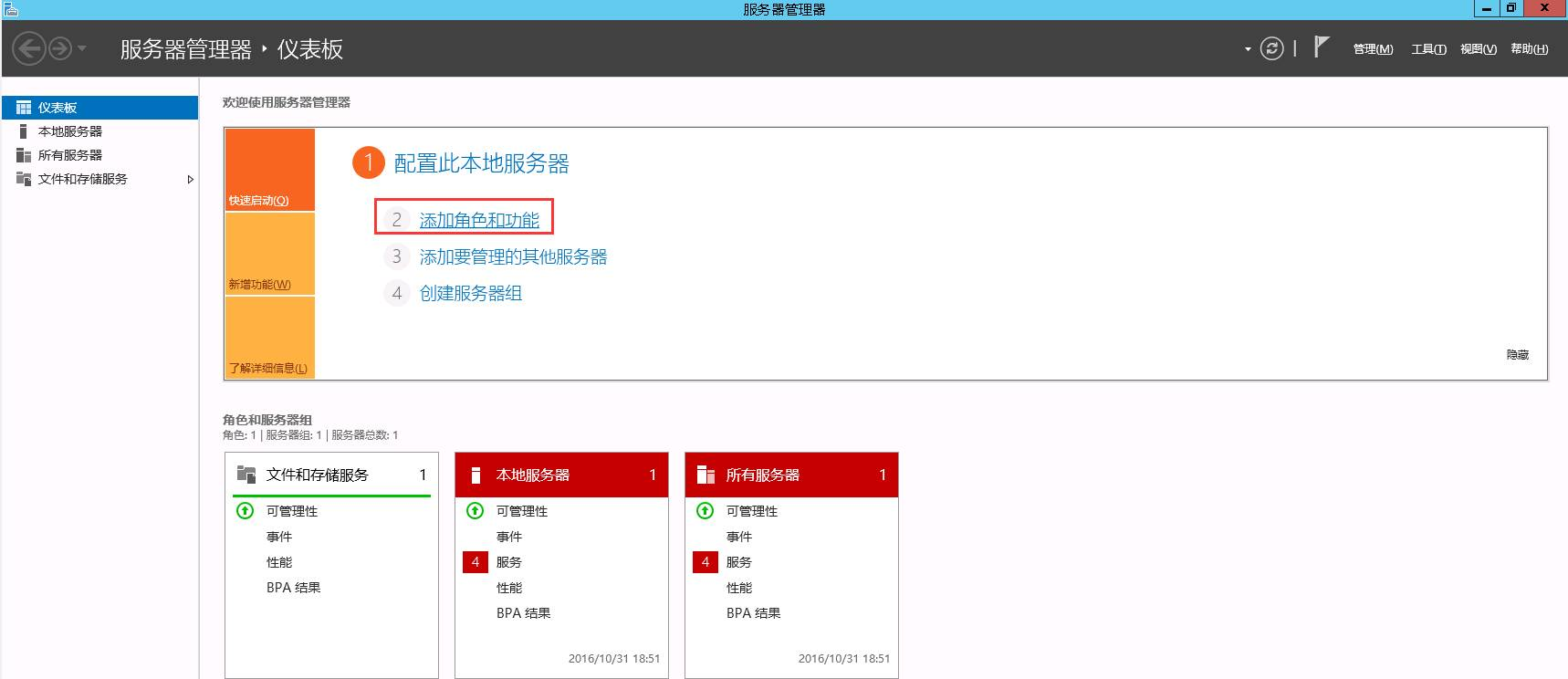
Task: Open 性能 in the 所有服务器 tile
Action: coord(739,588)
